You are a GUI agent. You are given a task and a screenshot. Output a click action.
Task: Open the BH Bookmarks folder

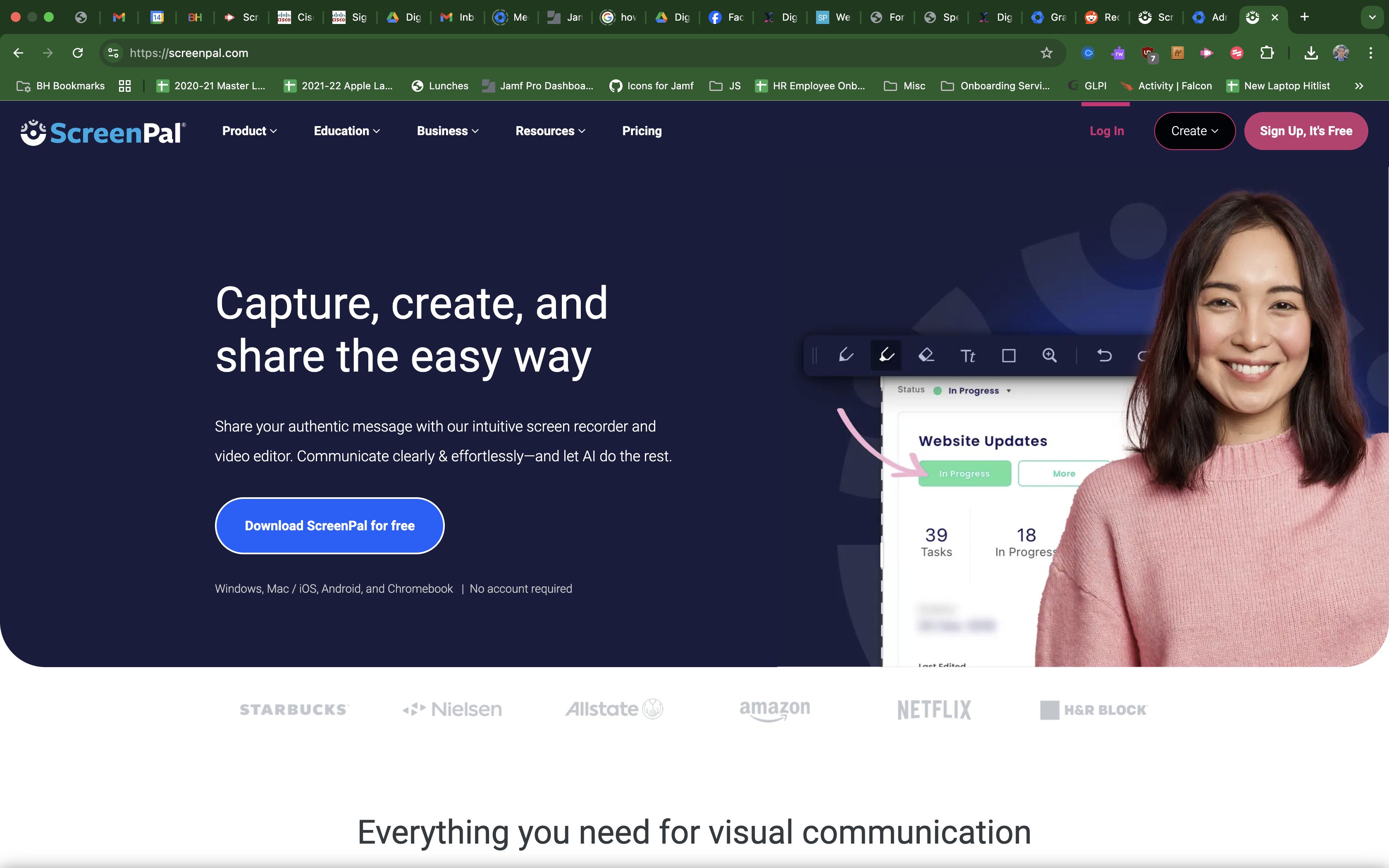click(x=61, y=86)
